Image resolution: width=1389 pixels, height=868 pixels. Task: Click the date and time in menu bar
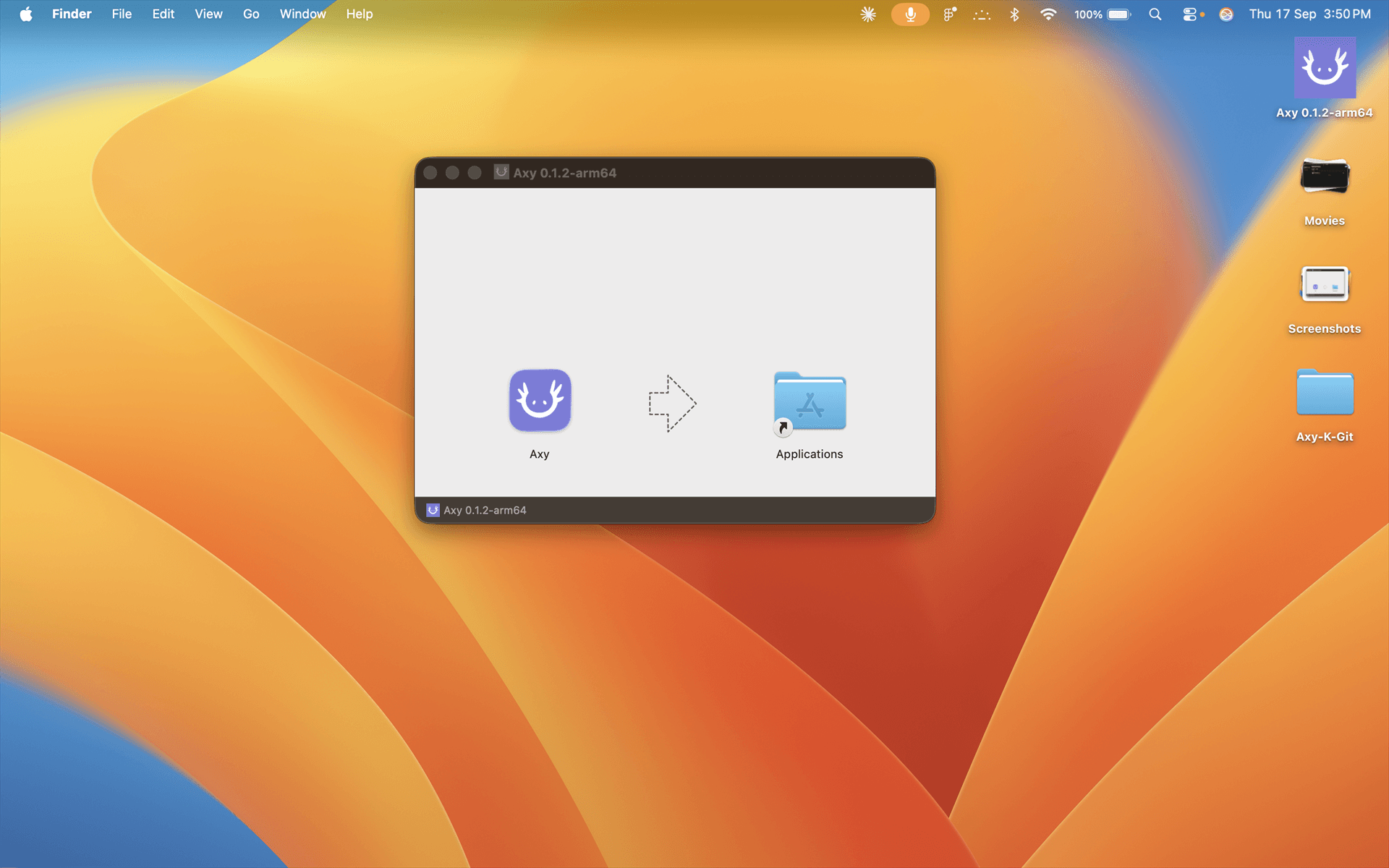pyautogui.click(x=1310, y=14)
